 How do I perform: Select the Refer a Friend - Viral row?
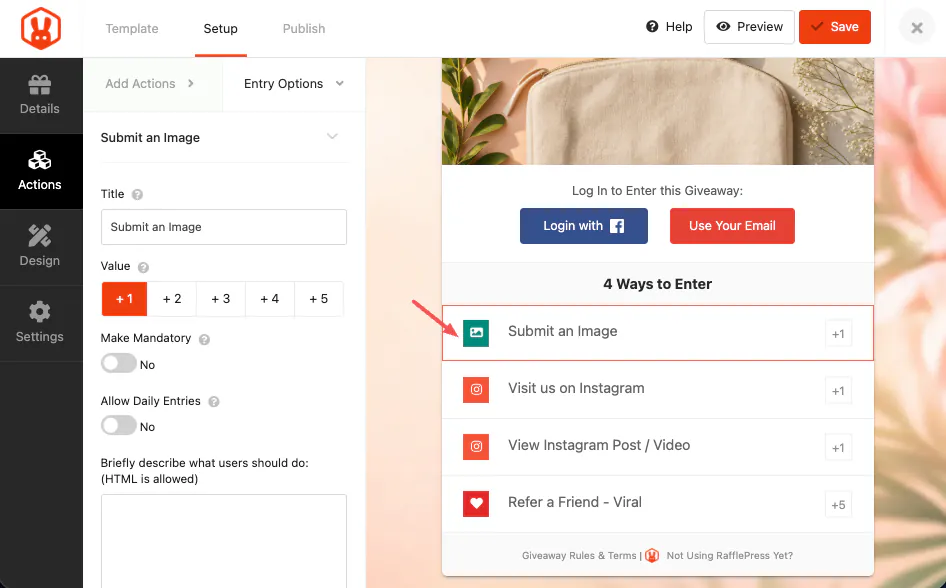(x=658, y=504)
